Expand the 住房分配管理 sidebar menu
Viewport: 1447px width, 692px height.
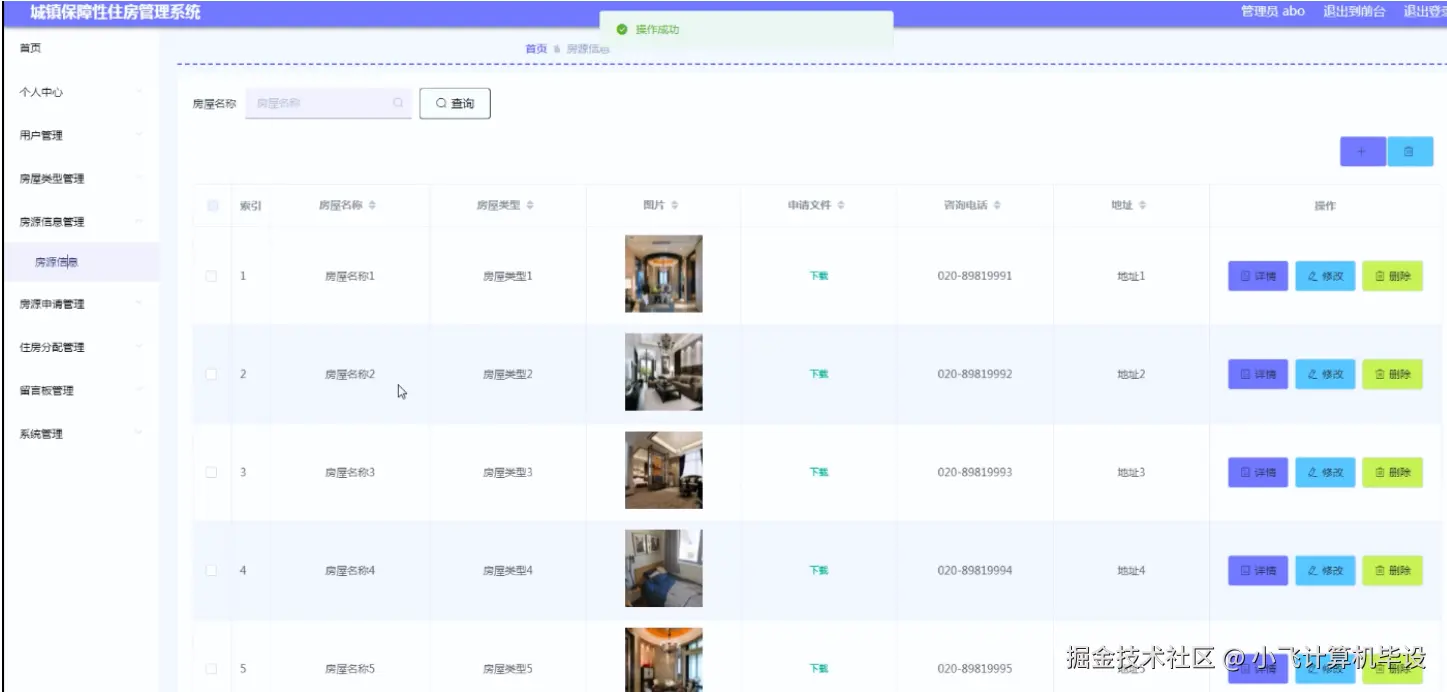coord(80,347)
